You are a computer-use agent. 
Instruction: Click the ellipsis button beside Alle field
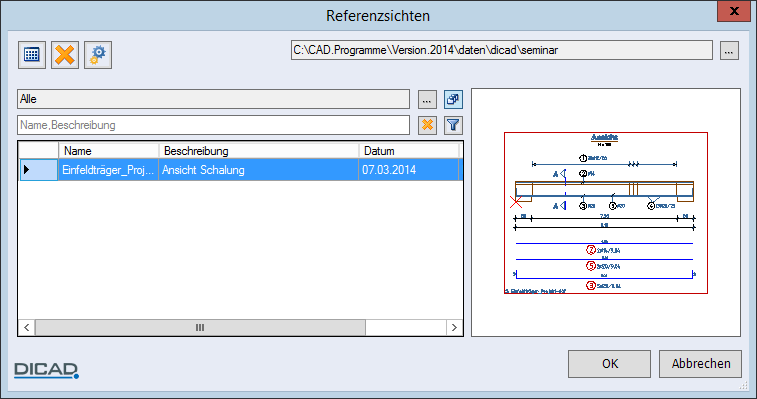pyautogui.click(x=427, y=100)
